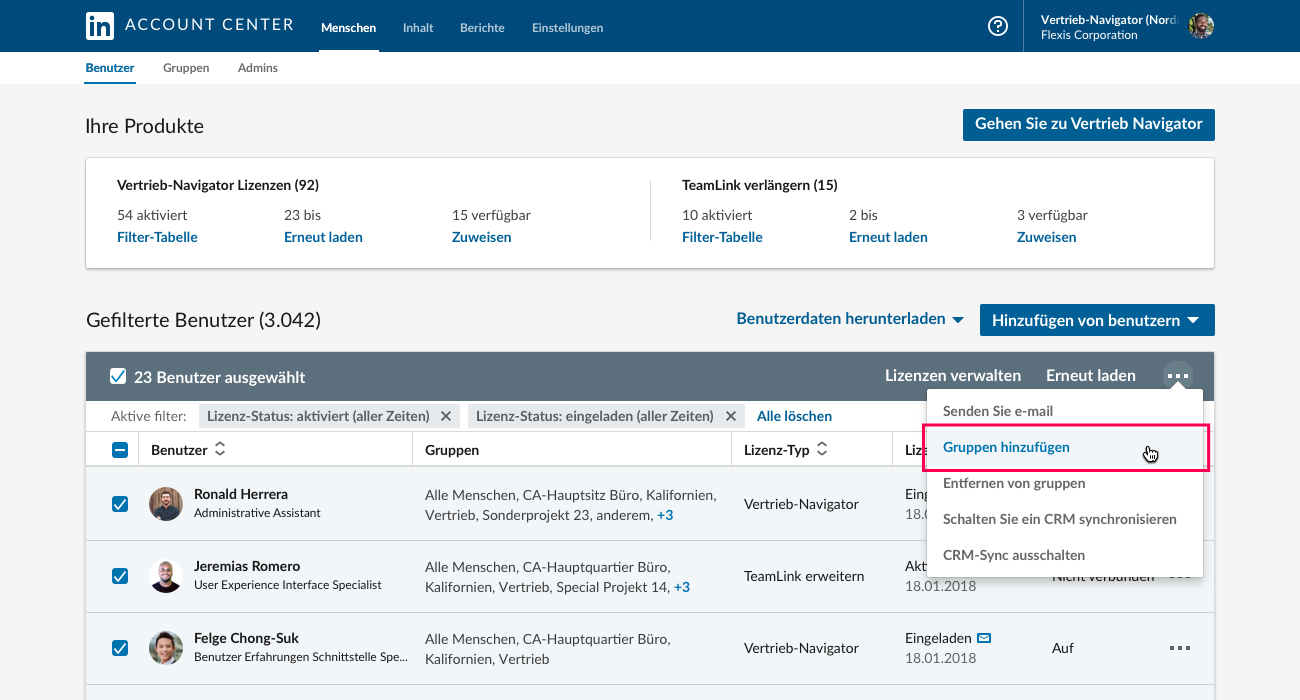Screen dimensions: 1300x700
Task: Switch to the Admins tab
Action: click(x=258, y=68)
